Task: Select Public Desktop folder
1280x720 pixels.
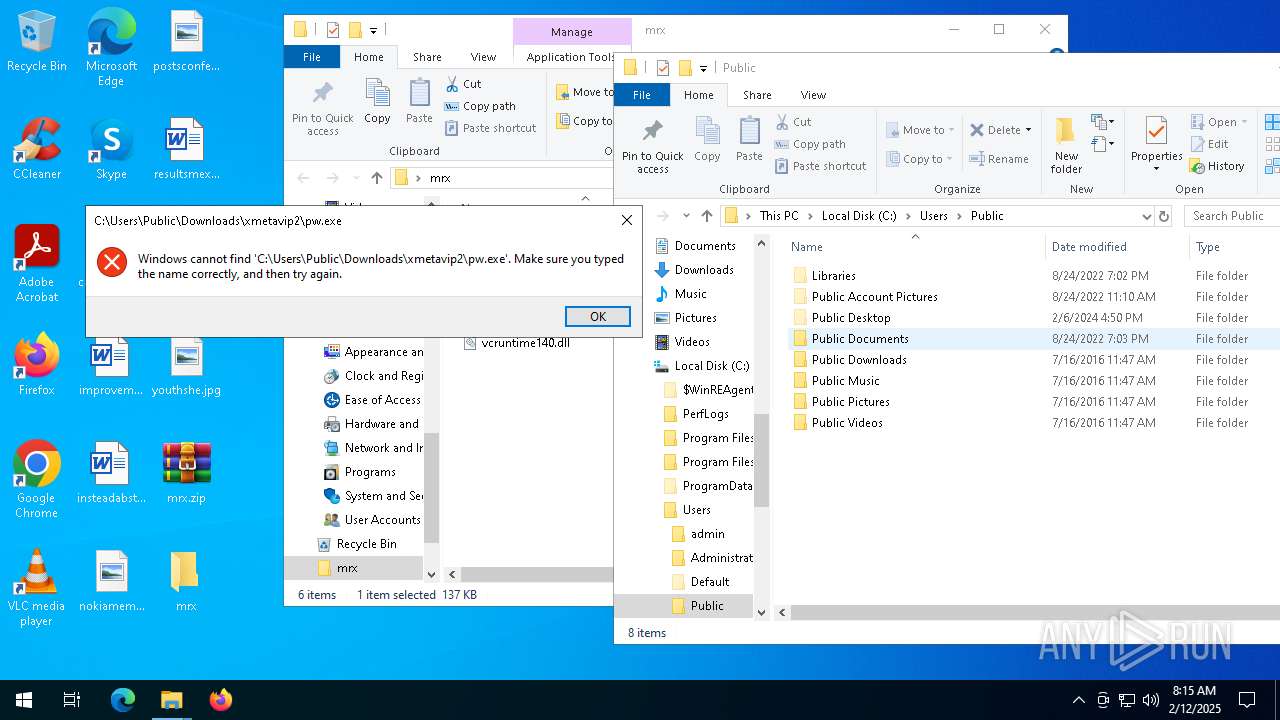Action: pyautogui.click(x=851, y=318)
